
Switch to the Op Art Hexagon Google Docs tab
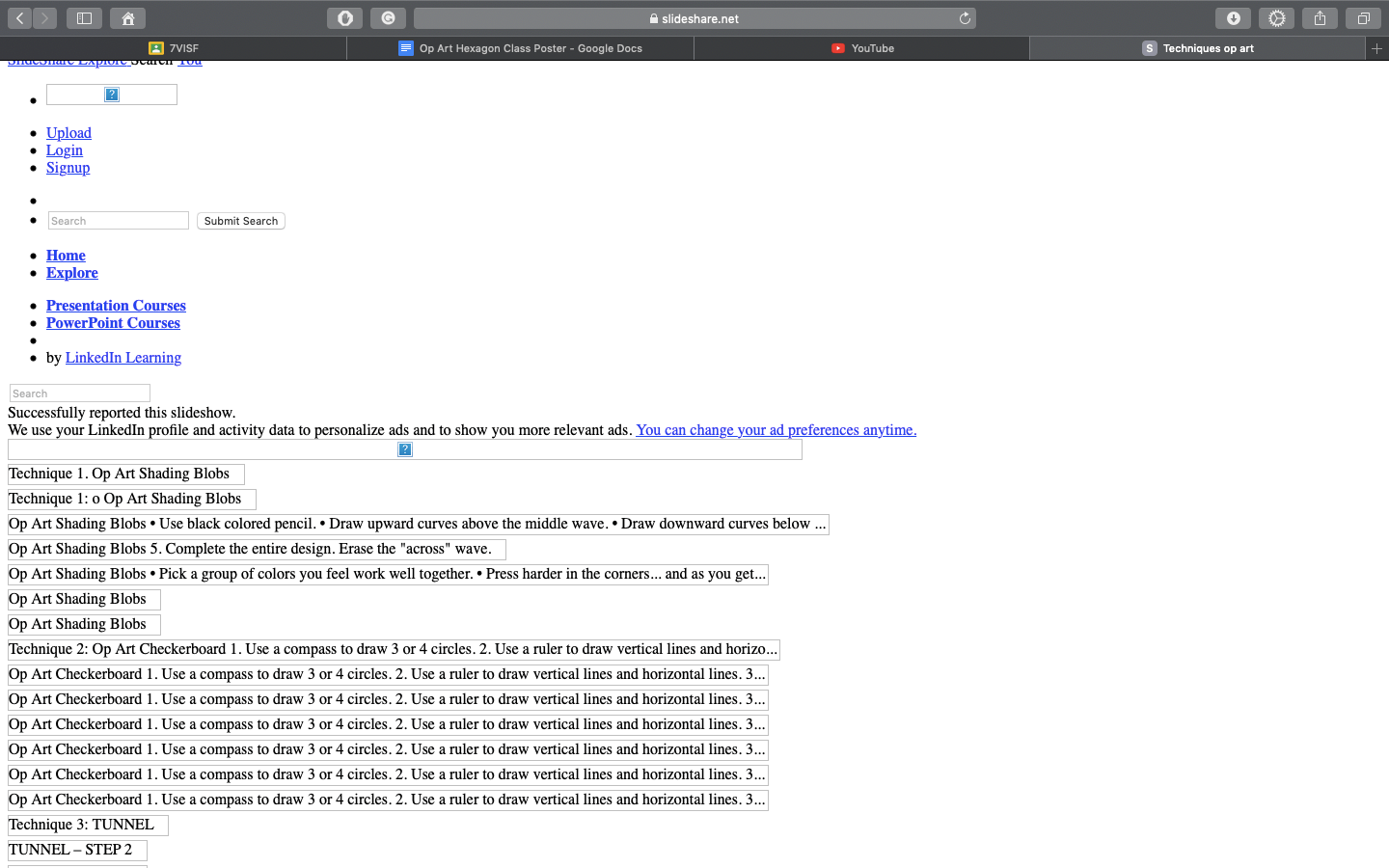pyautogui.click(x=531, y=47)
